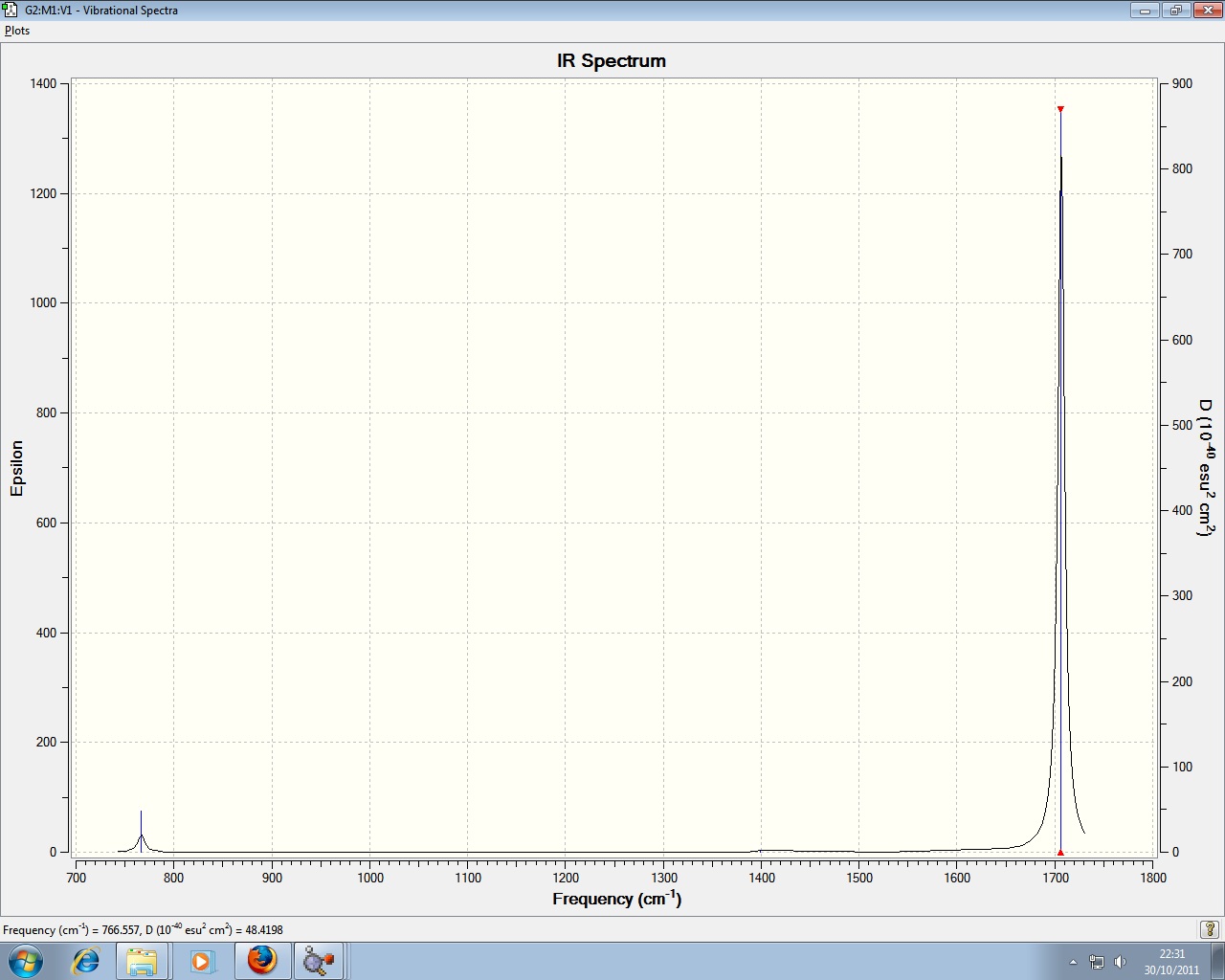Click the status bar frequency readout 766.557
The width and height of the screenshot is (1225, 980).
[122, 930]
